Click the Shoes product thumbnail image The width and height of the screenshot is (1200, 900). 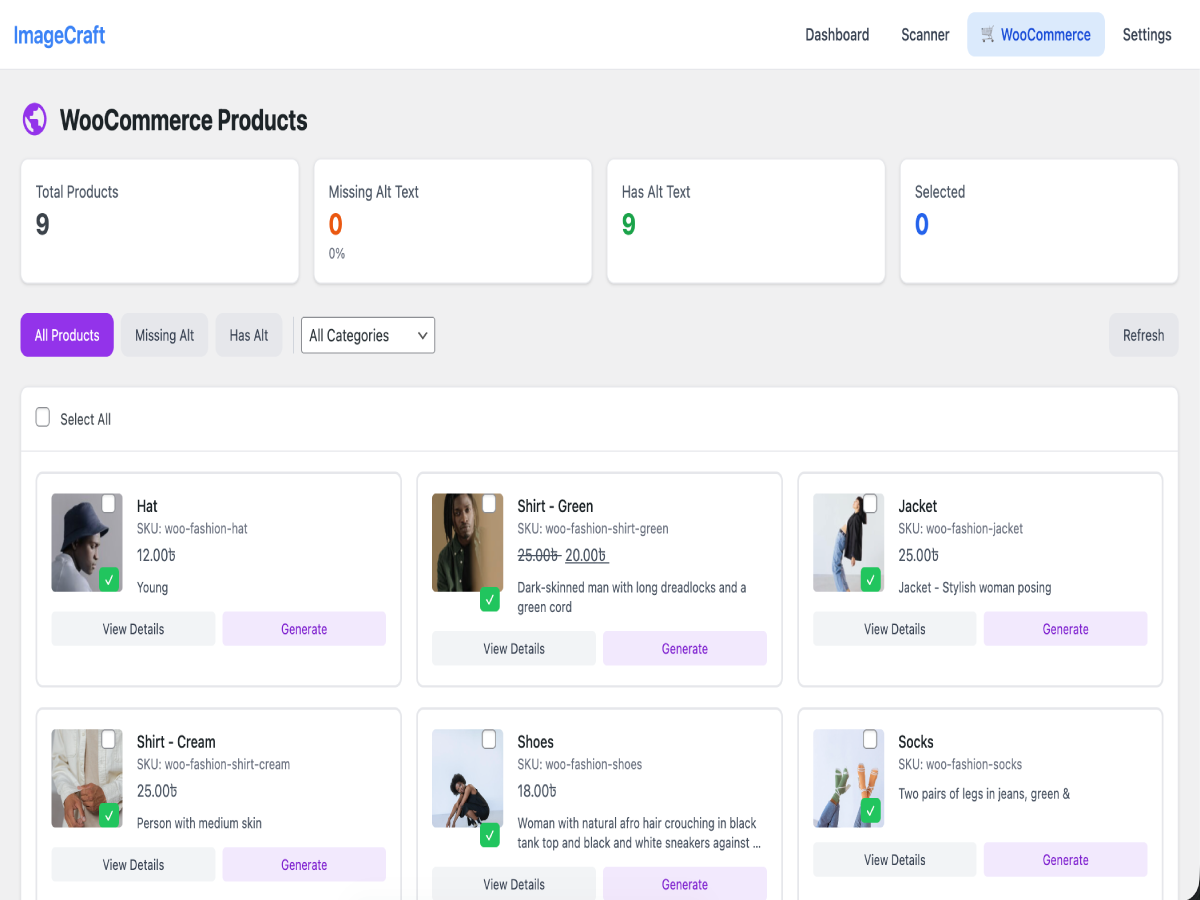click(x=466, y=778)
